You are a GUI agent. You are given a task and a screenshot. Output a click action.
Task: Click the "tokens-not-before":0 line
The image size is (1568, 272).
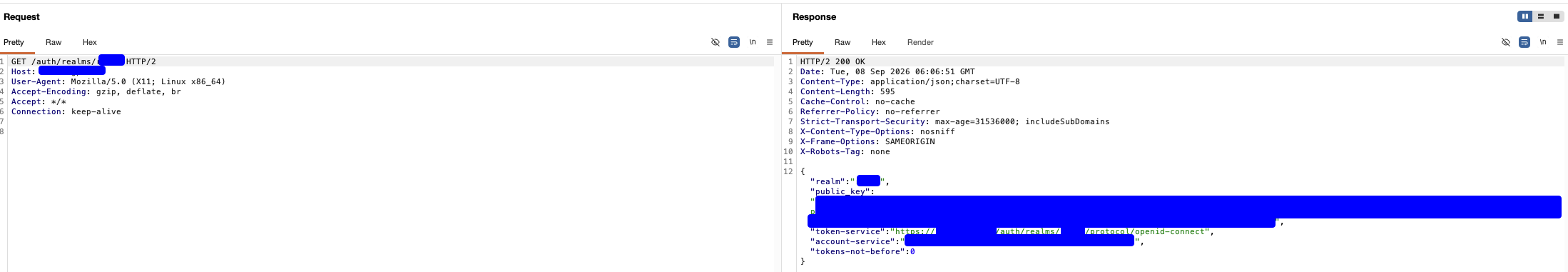862,251
